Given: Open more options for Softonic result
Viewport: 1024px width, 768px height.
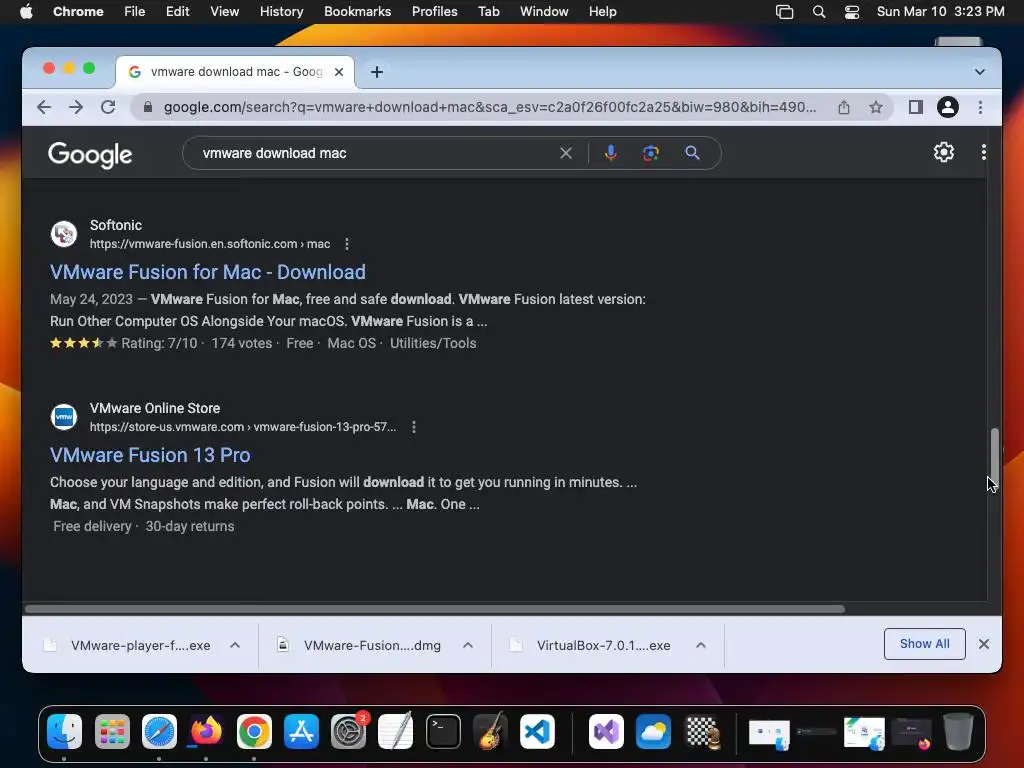Looking at the screenshot, I should coord(347,244).
